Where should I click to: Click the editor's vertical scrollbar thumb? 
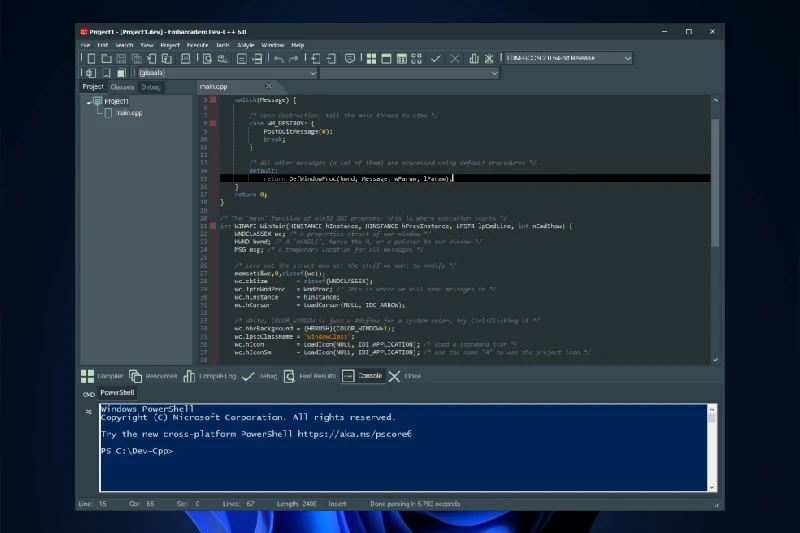click(715, 183)
